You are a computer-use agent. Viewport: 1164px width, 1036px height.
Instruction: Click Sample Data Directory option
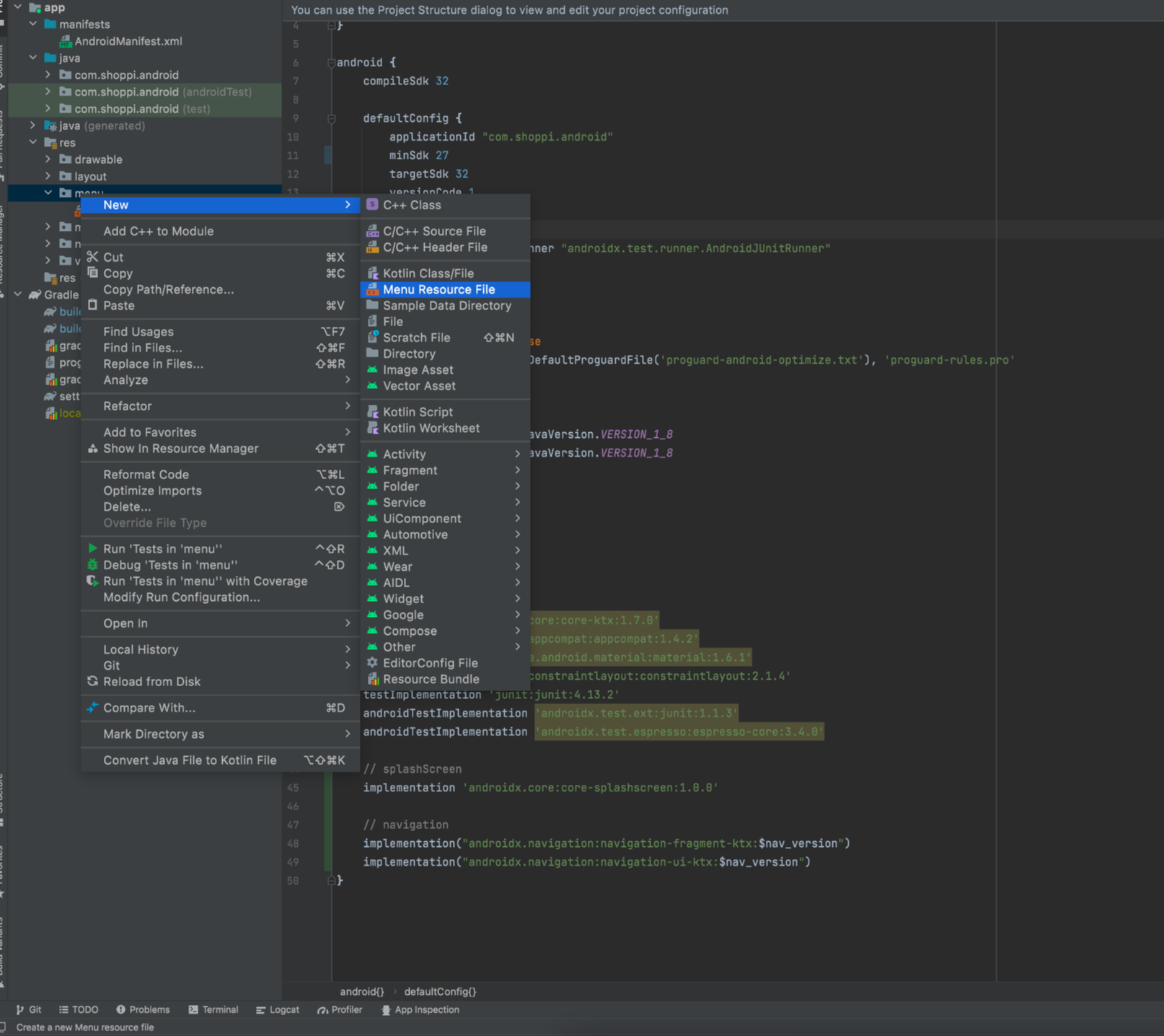445,306
